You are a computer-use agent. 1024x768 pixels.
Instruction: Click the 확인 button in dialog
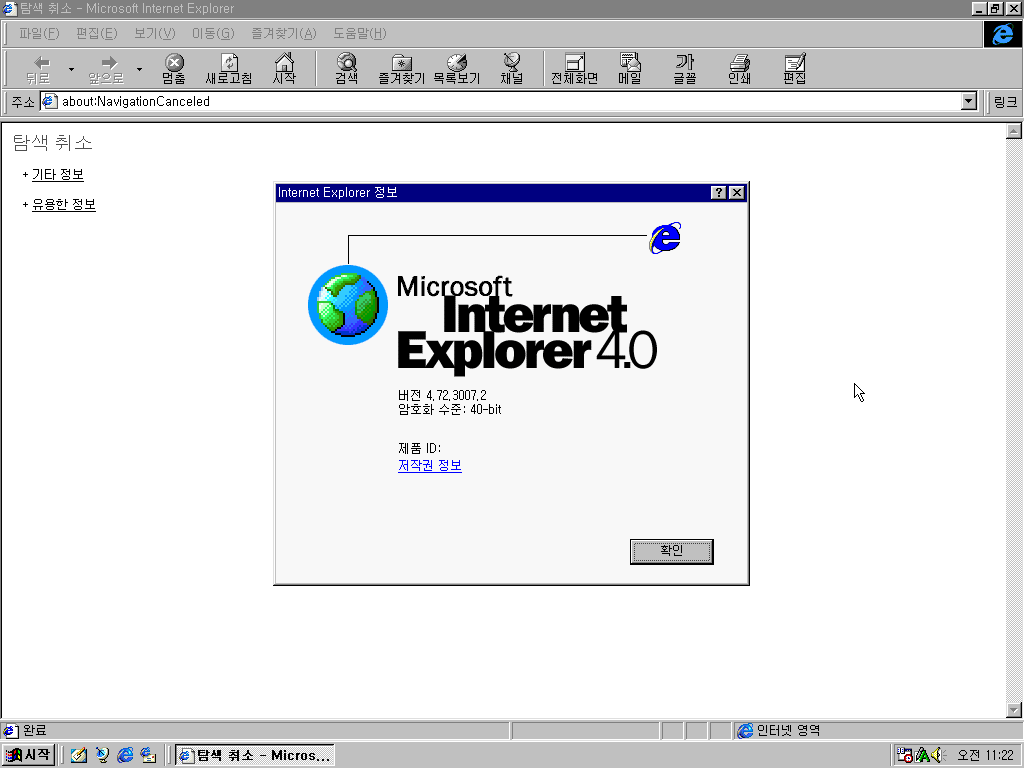[671, 551]
